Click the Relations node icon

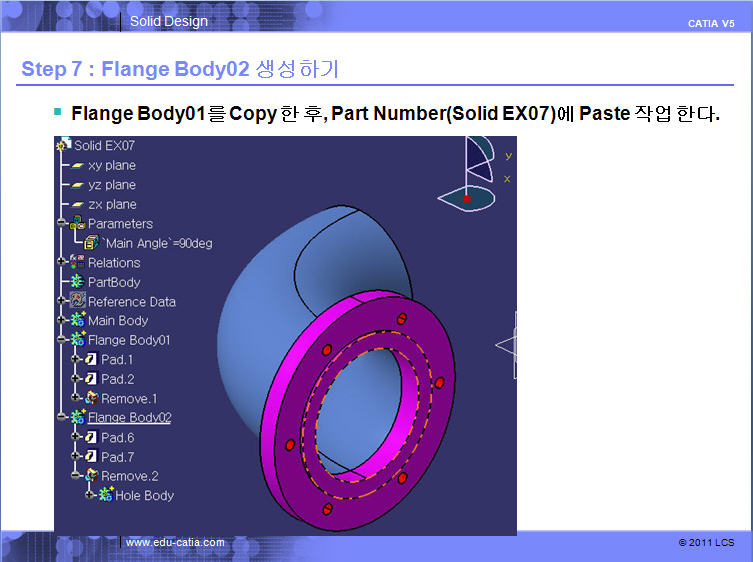tap(77, 262)
